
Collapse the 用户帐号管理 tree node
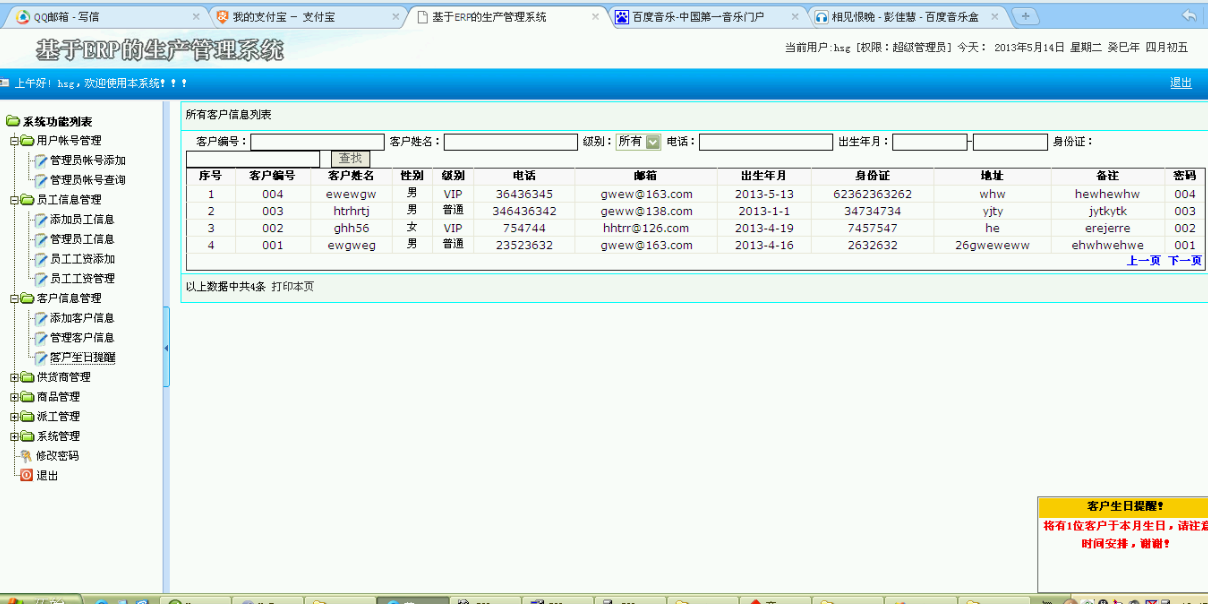tap(14, 141)
